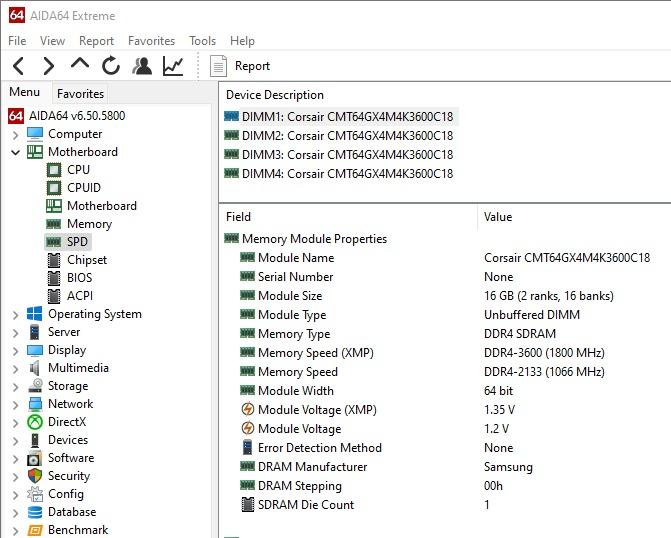The image size is (671, 538).
Task: Expand the Server tree node
Action: pyautogui.click(x=15, y=333)
